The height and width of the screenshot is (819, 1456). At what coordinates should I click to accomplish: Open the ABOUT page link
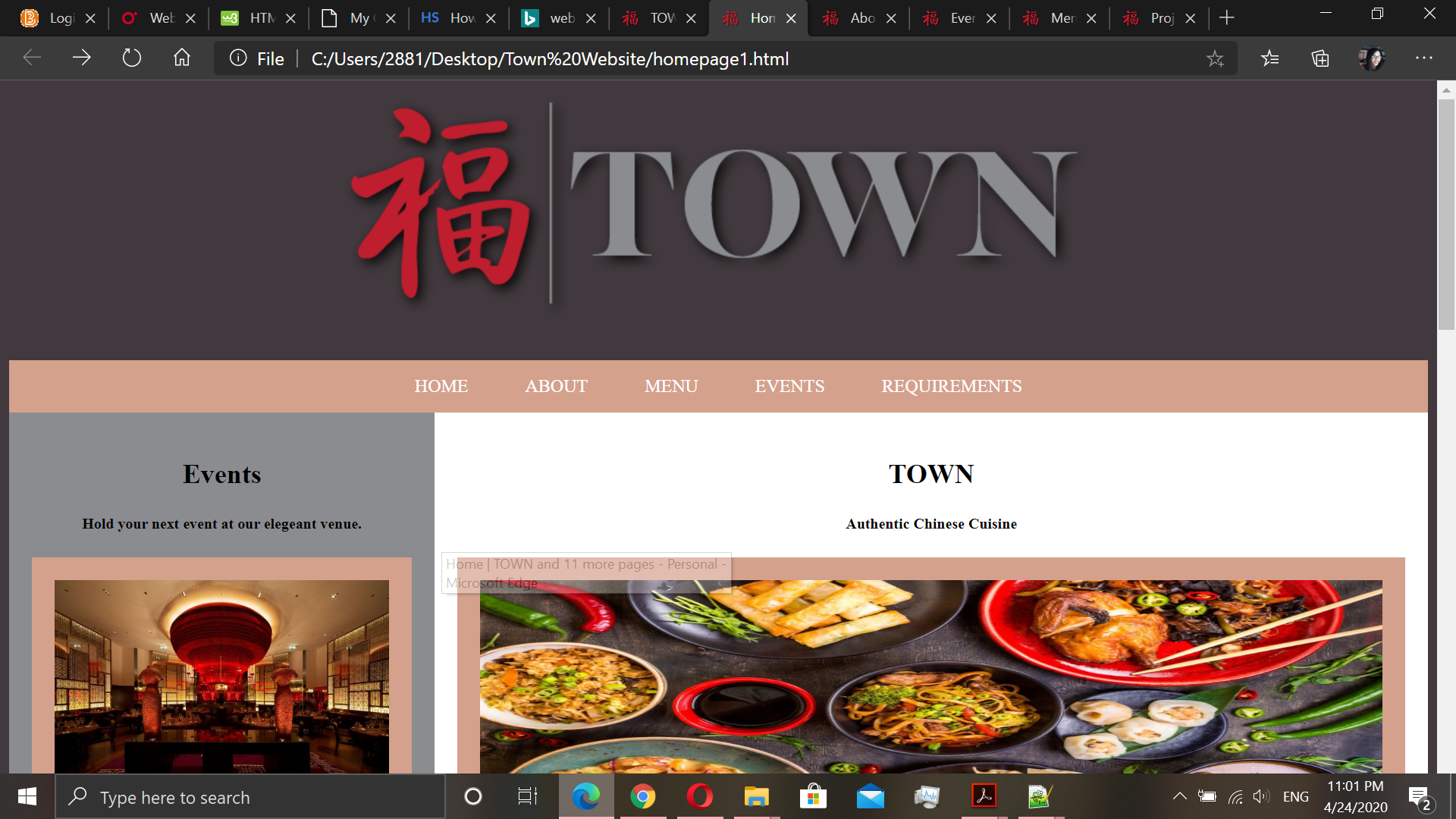556,386
